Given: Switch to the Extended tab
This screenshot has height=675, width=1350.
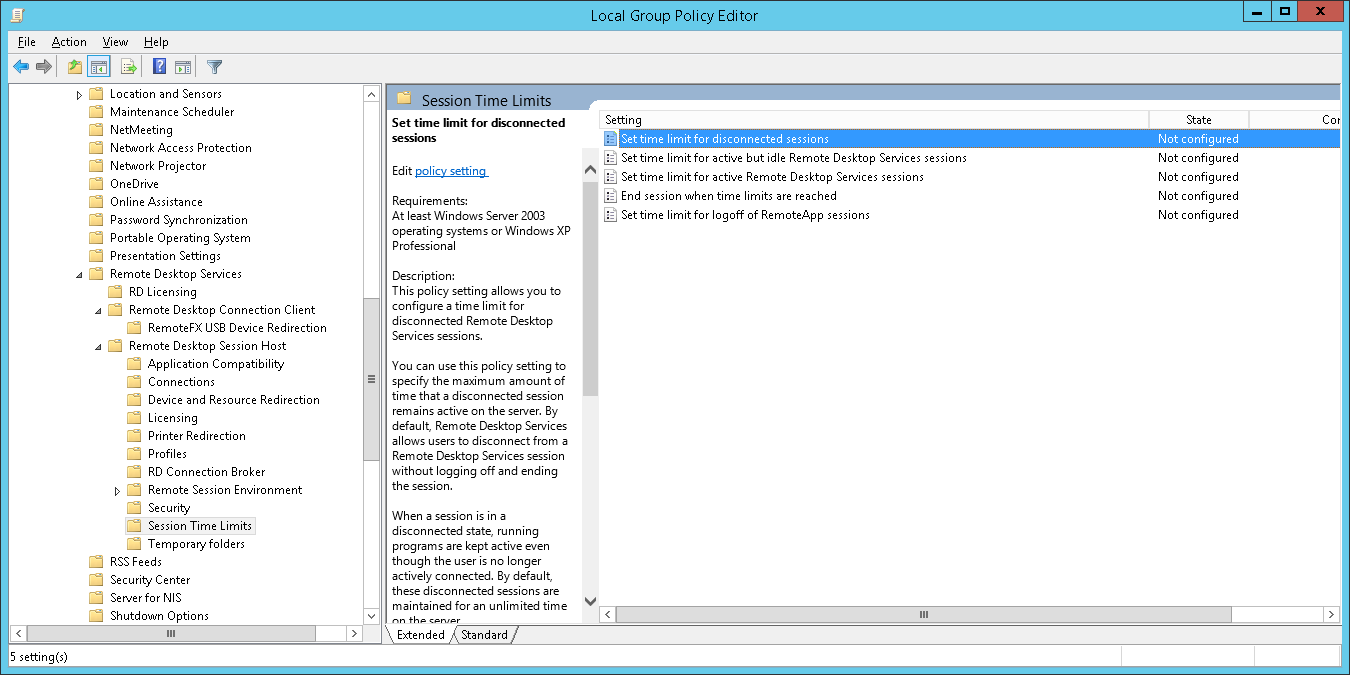Looking at the screenshot, I should (420, 635).
